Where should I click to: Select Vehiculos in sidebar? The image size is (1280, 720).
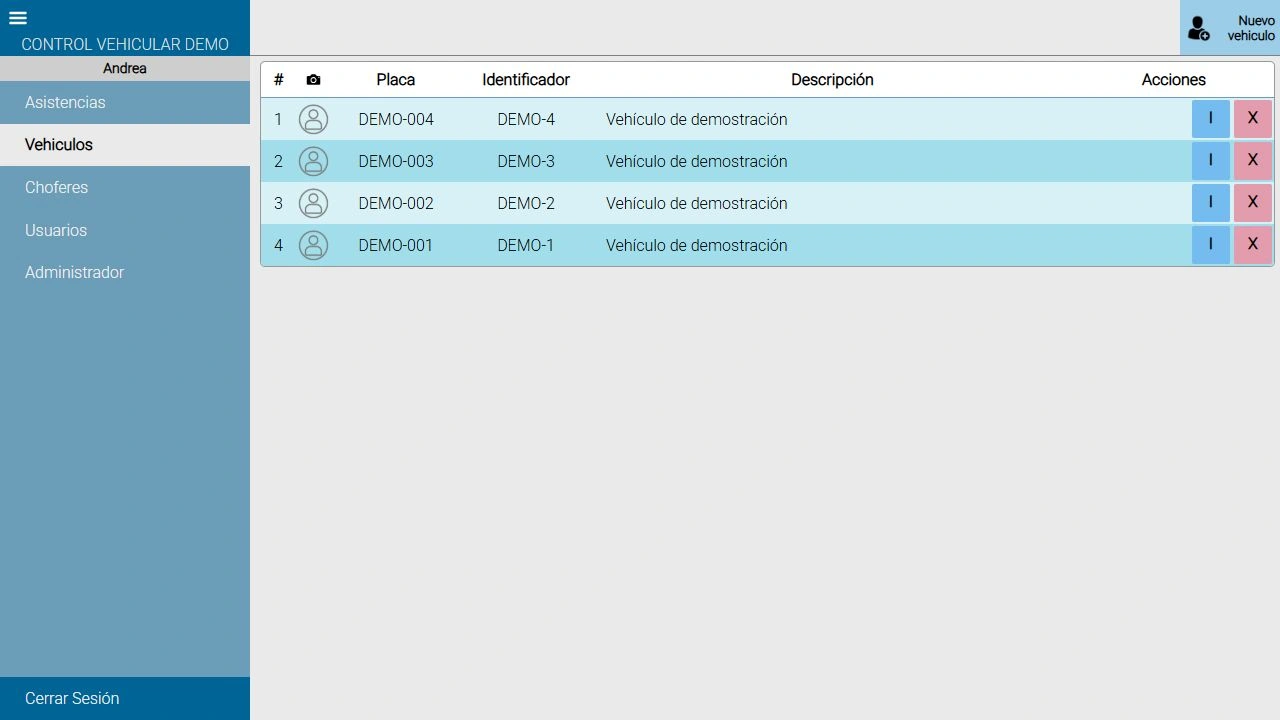[x=125, y=145]
